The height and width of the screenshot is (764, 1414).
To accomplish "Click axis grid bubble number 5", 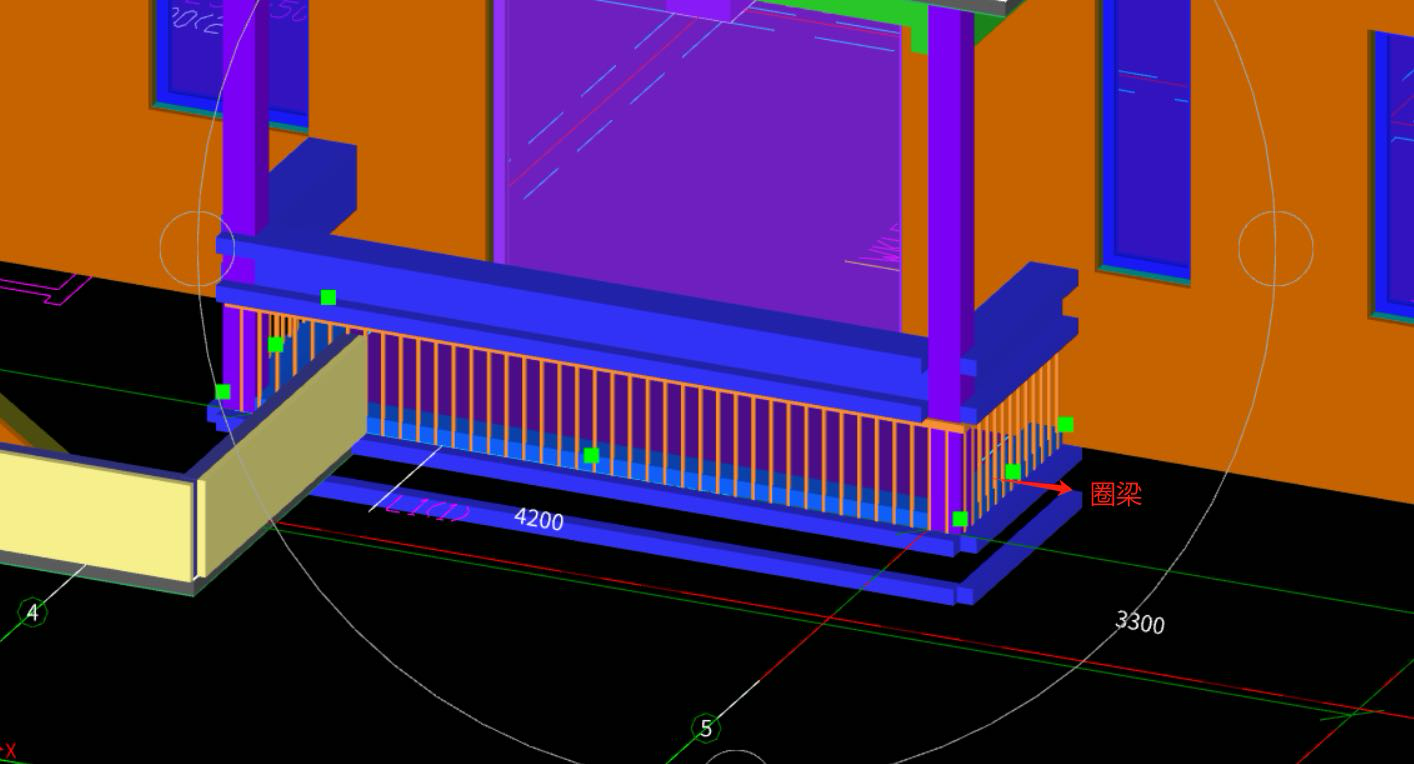I will point(706,728).
